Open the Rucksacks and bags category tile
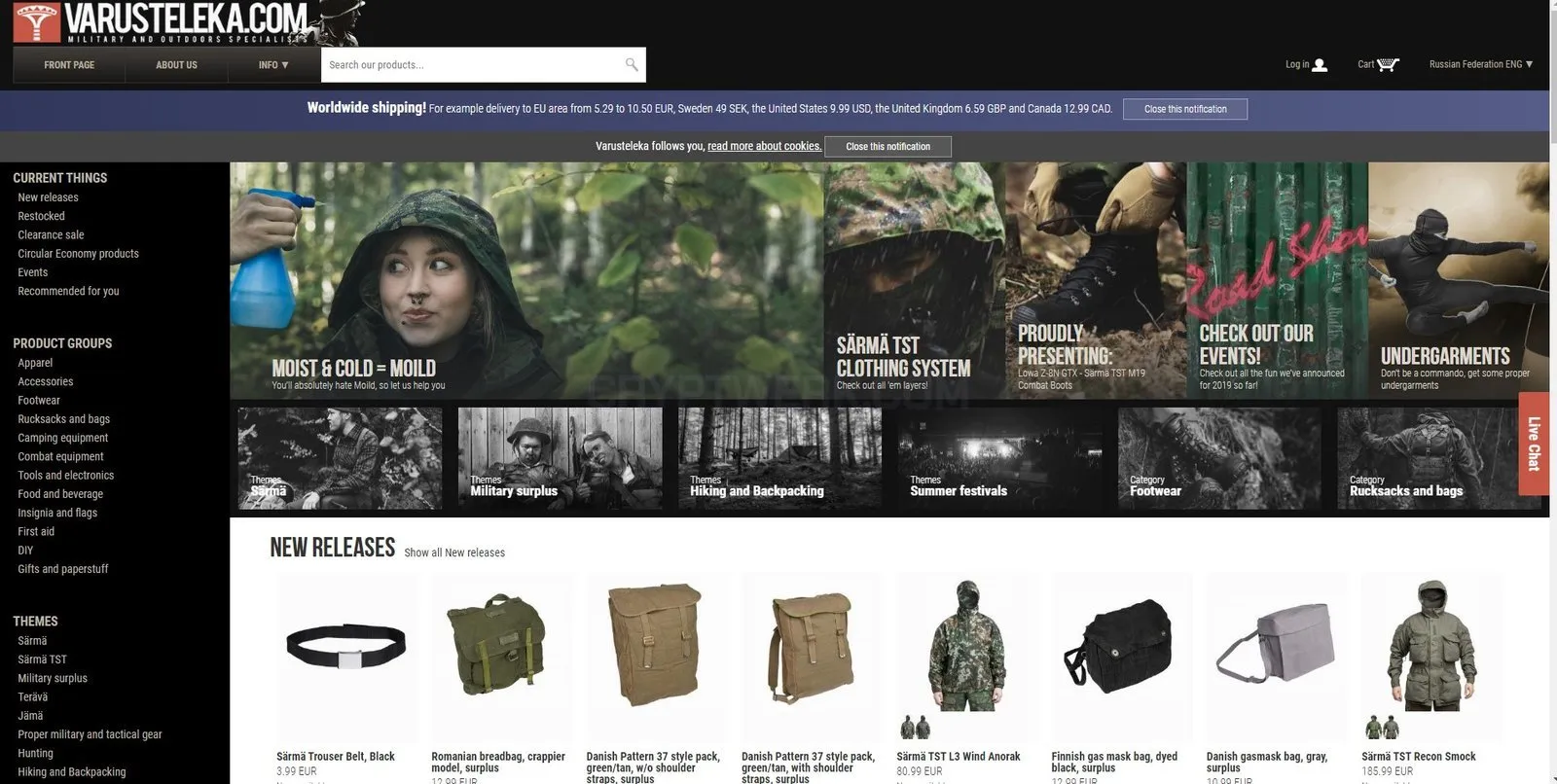 click(1439, 458)
